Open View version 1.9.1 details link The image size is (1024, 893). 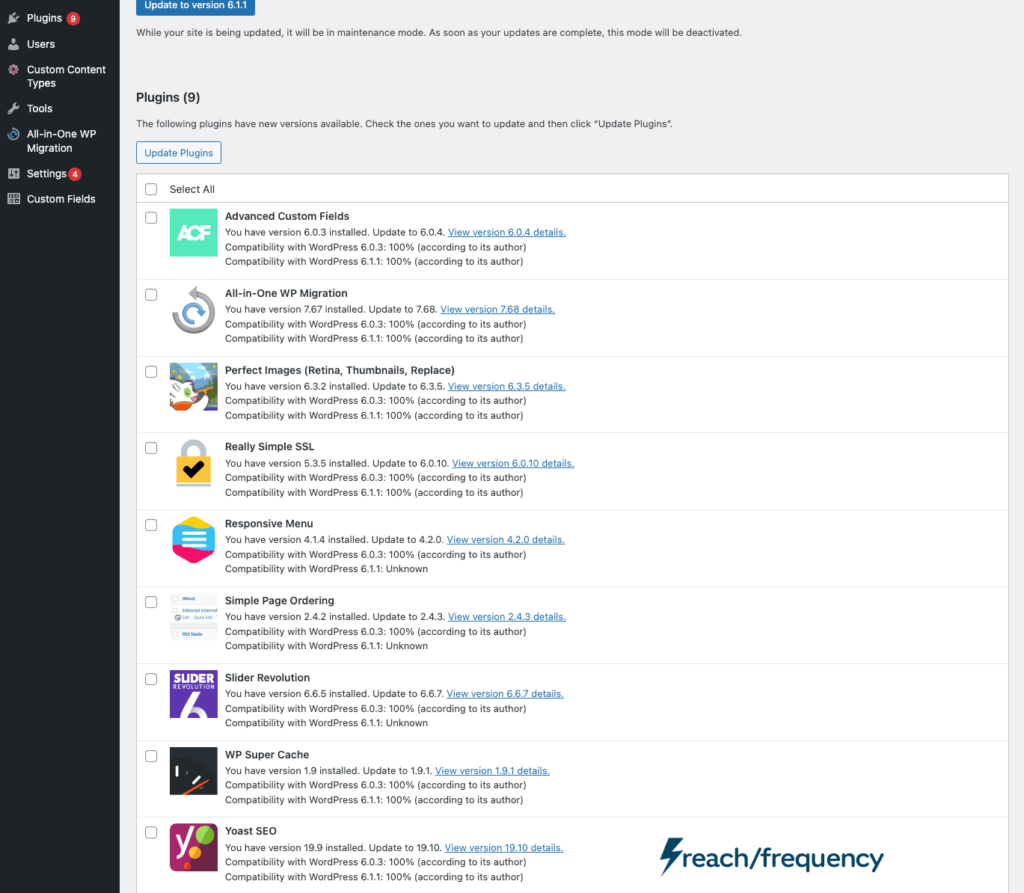492,771
